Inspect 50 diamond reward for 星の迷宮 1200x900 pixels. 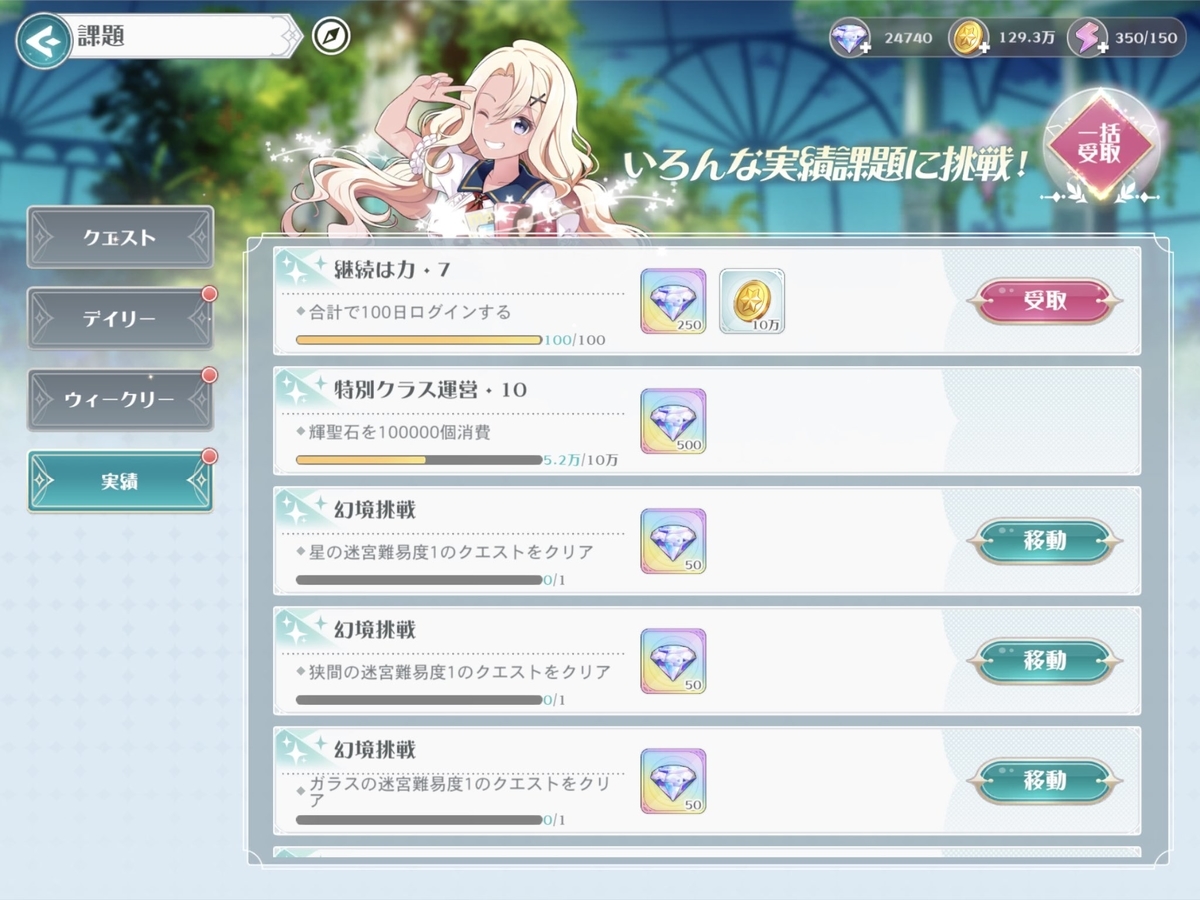point(673,541)
